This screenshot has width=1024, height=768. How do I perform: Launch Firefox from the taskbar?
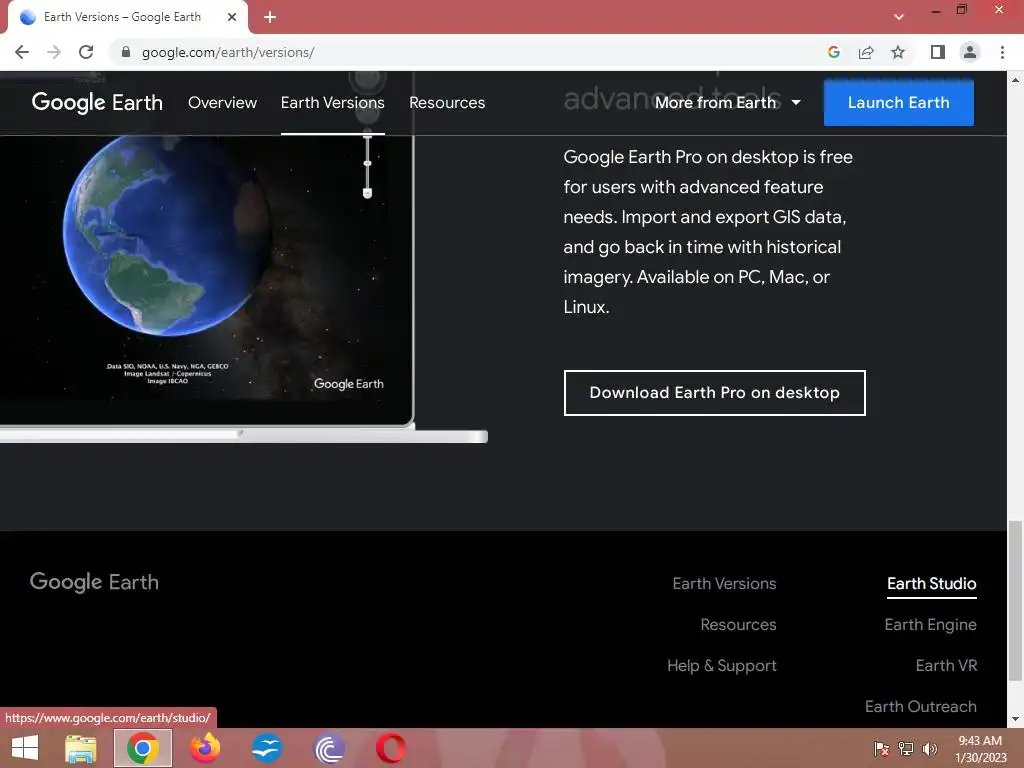point(205,748)
